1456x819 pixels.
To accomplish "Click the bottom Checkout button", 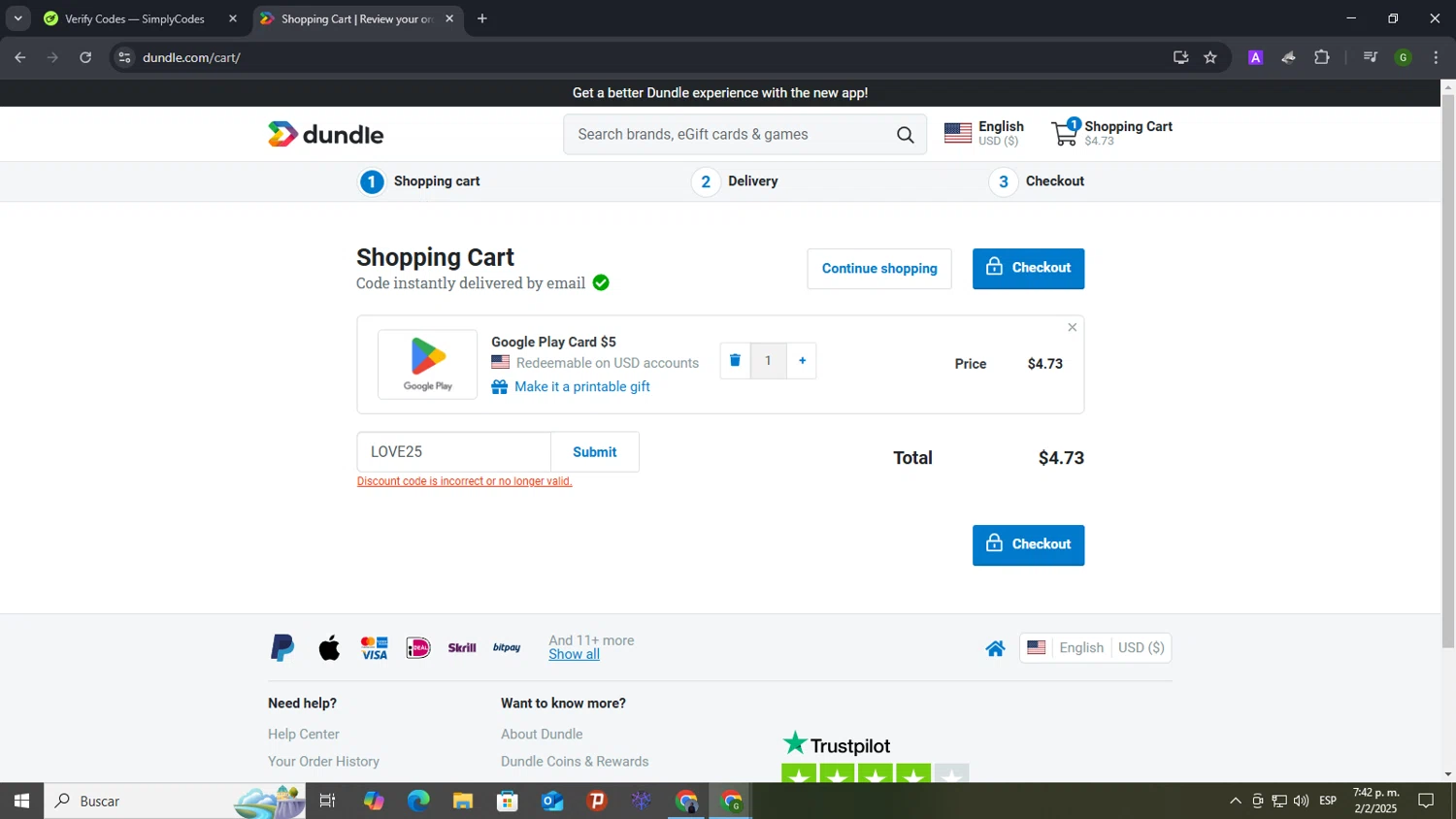I will pyautogui.click(x=1028, y=545).
